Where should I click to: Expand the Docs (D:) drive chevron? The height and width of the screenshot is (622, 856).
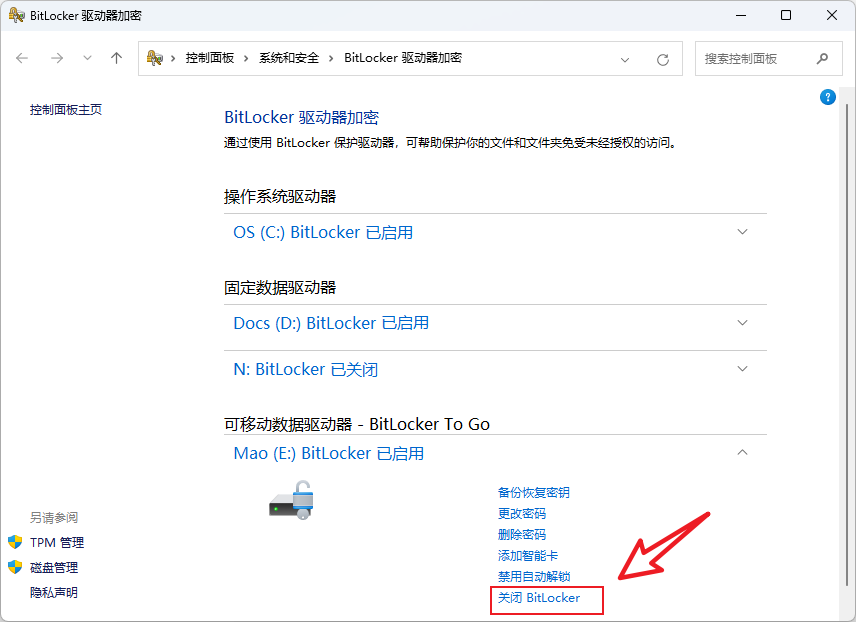click(x=742, y=323)
